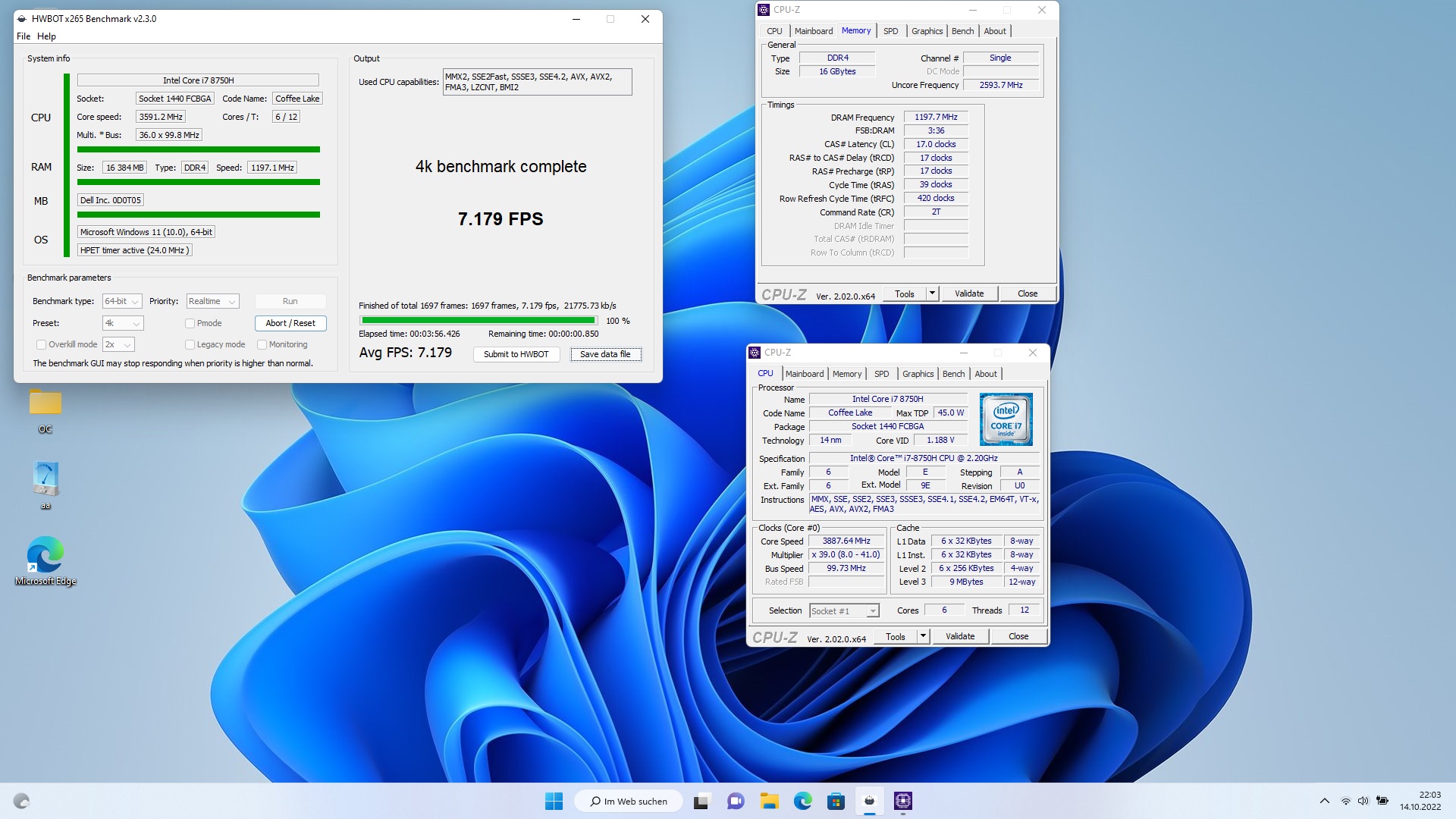Viewport: 1456px width, 819px height.
Task: Open the battery tray icon
Action: (1382, 801)
